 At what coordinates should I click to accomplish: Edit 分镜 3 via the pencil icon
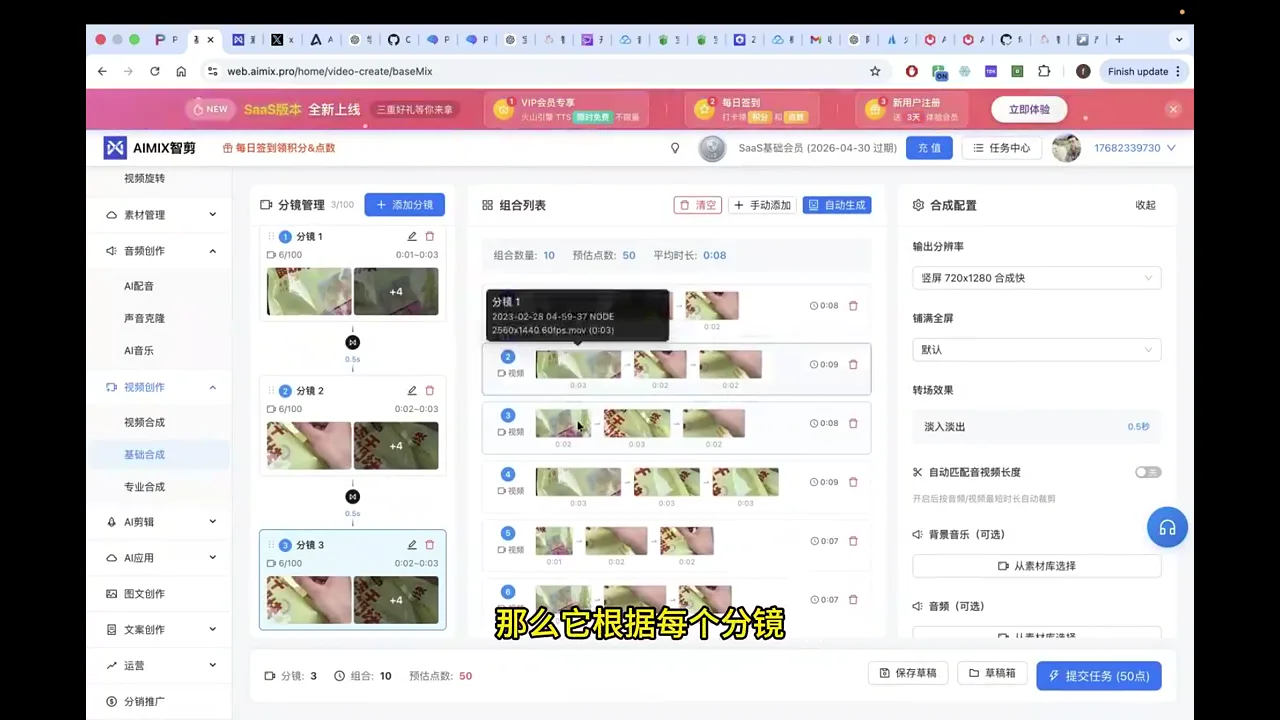tap(412, 545)
